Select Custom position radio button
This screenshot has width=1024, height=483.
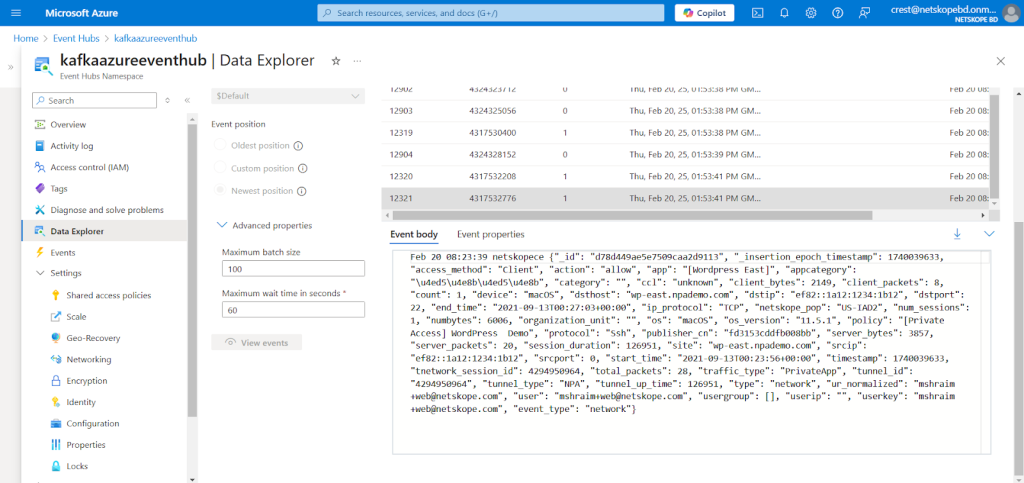point(220,168)
